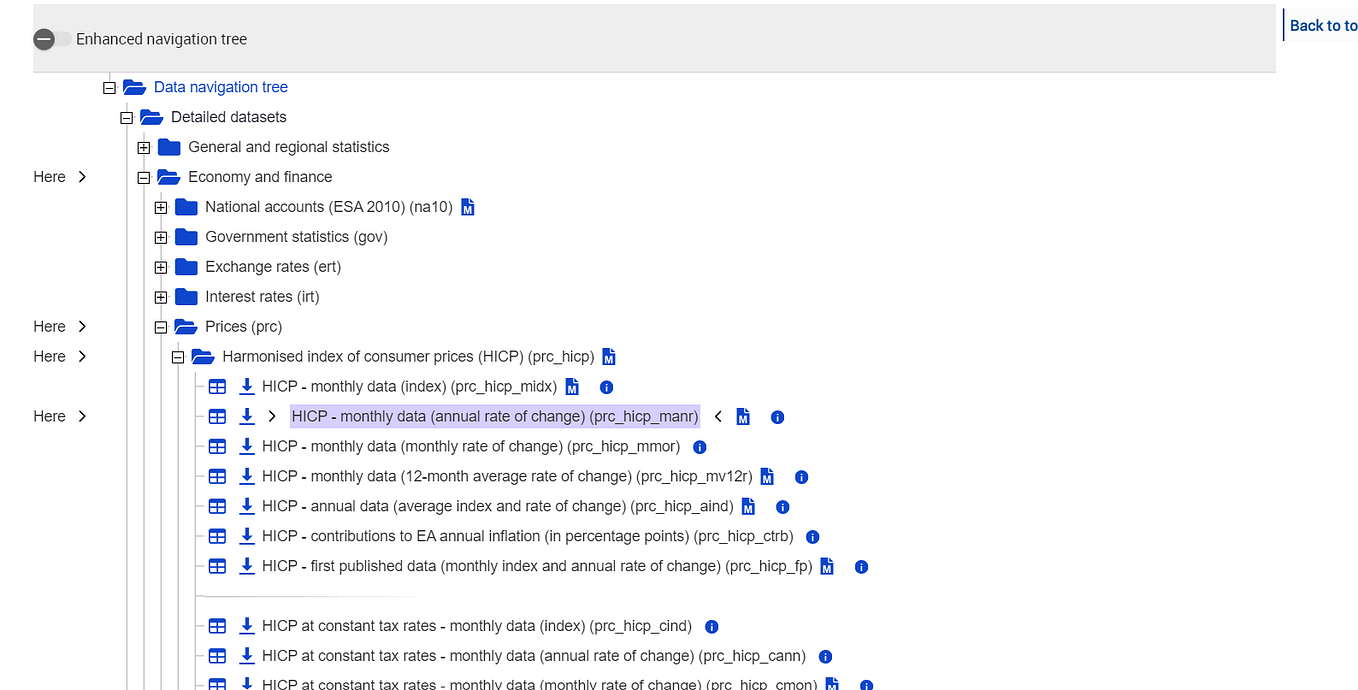Open metadata for National accounts (na10)
Screen dimensions: 1358x690
tap(466, 207)
